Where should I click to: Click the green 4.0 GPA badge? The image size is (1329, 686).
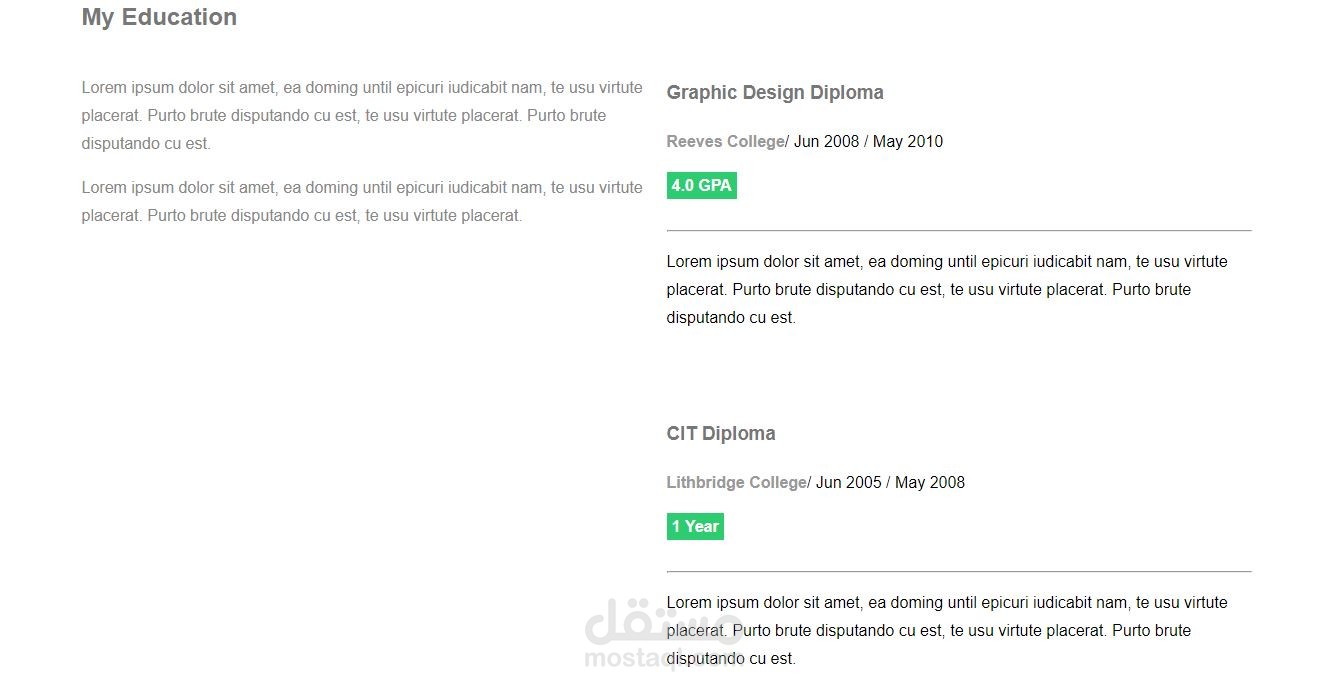click(x=702, y=185)
